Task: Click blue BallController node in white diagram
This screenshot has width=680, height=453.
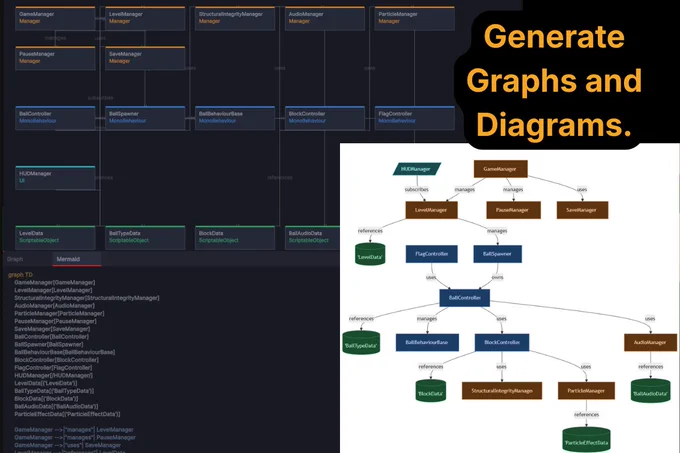Action: (x=464, y=298)
